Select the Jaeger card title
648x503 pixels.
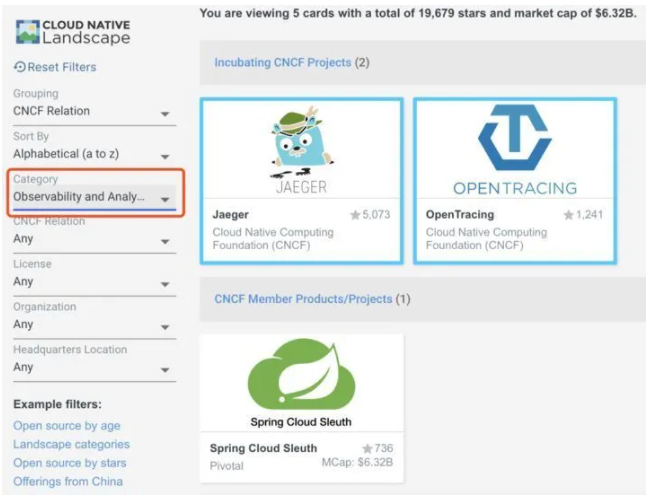point(231,215)
